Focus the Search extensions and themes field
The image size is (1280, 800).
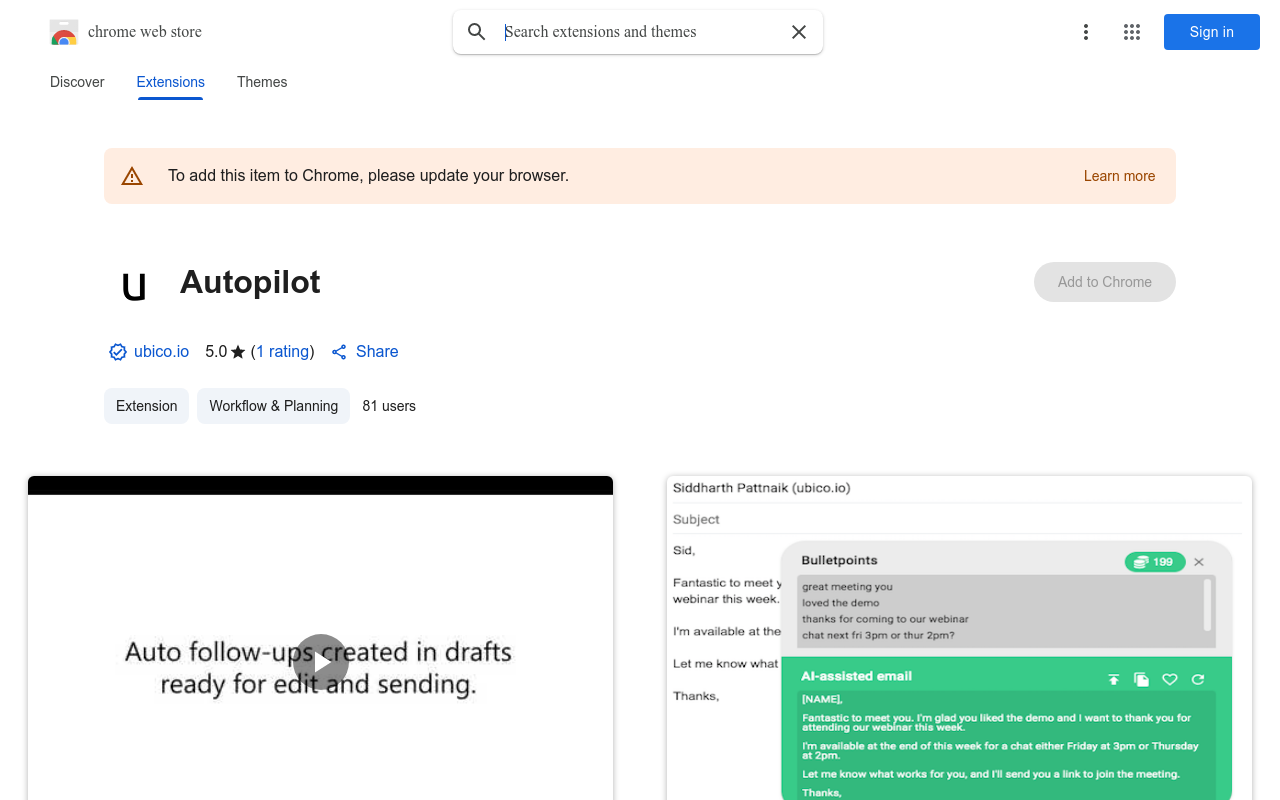coord(640,32)
